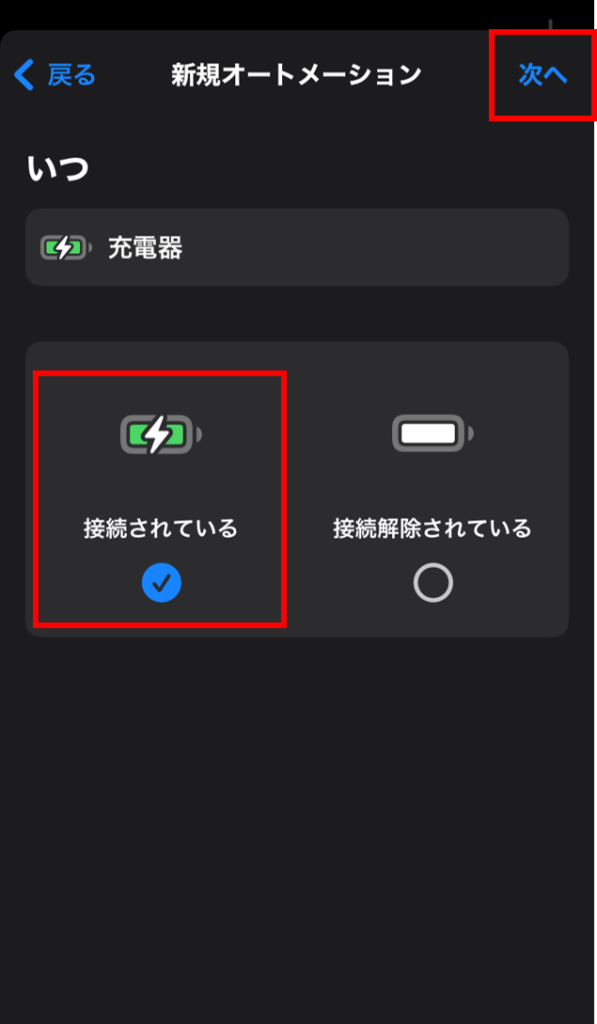Tap the battery tip of the connected icon

coord(199,434)
